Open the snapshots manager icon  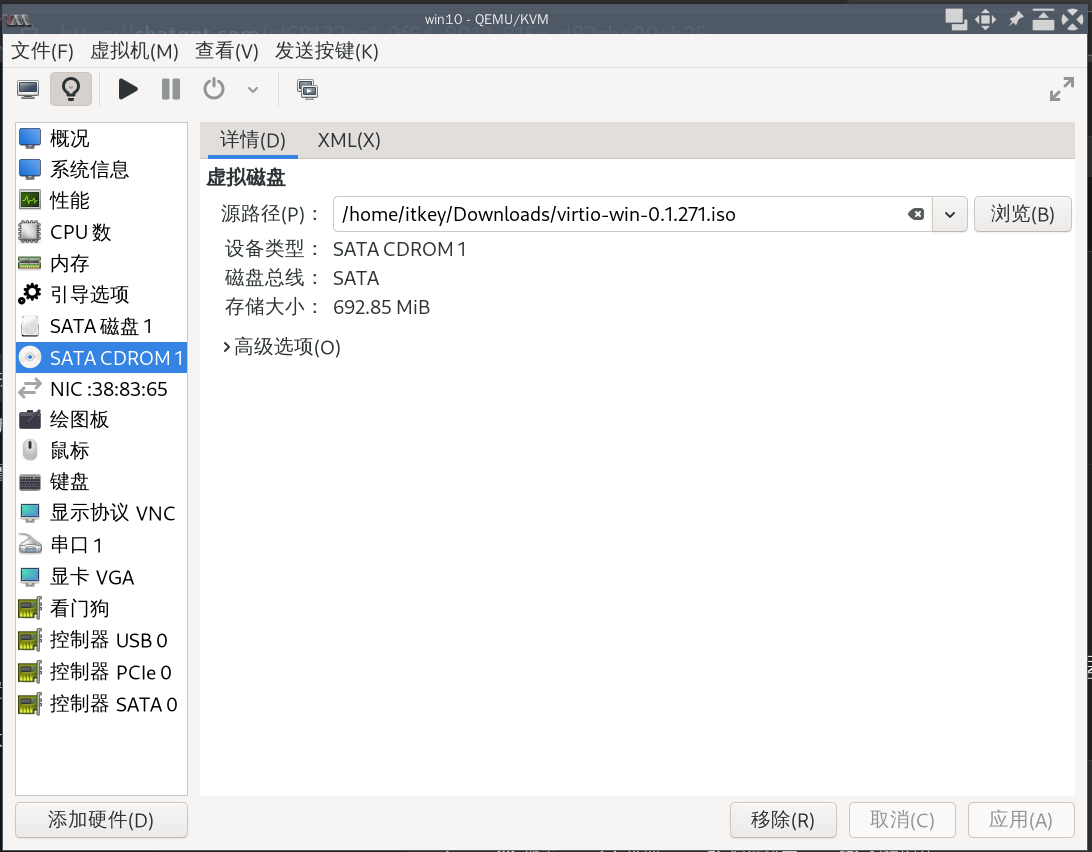tap(307, 88)
